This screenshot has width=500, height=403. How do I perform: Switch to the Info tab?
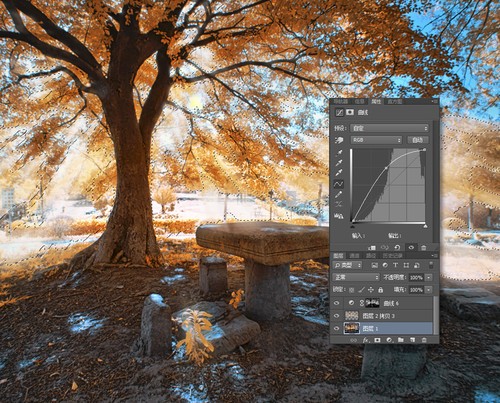(360, 102)
